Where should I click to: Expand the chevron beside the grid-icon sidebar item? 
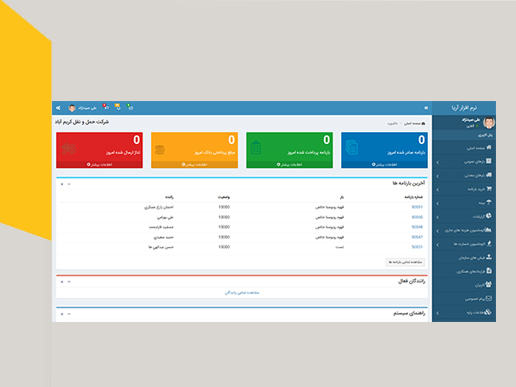click(x=438, y=162)
